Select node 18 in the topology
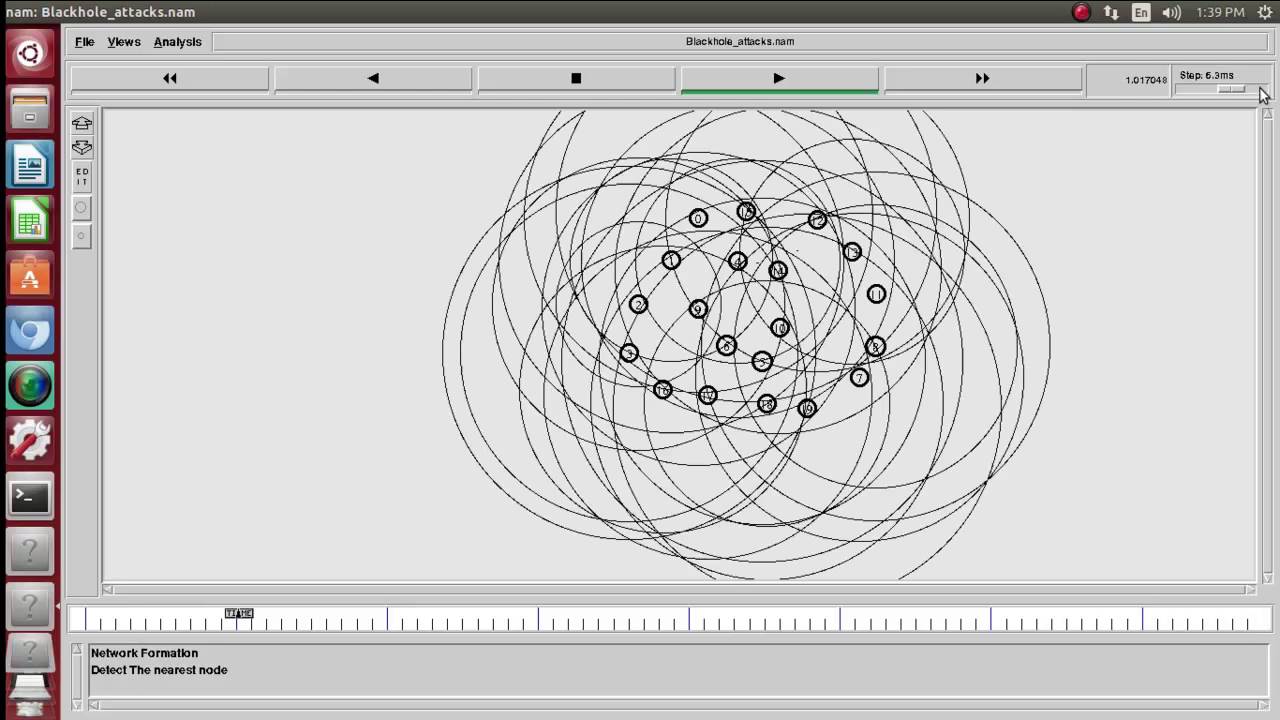 (766, 403)
